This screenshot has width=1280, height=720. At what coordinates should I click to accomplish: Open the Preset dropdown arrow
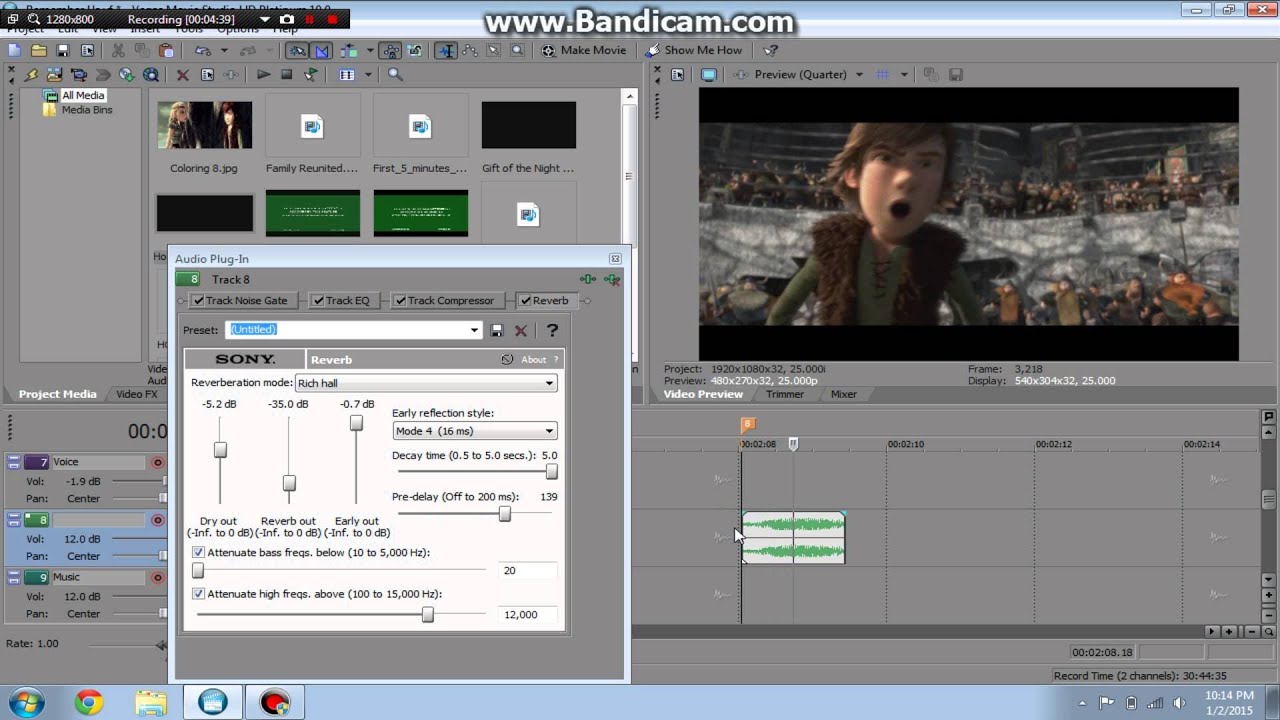474,330
